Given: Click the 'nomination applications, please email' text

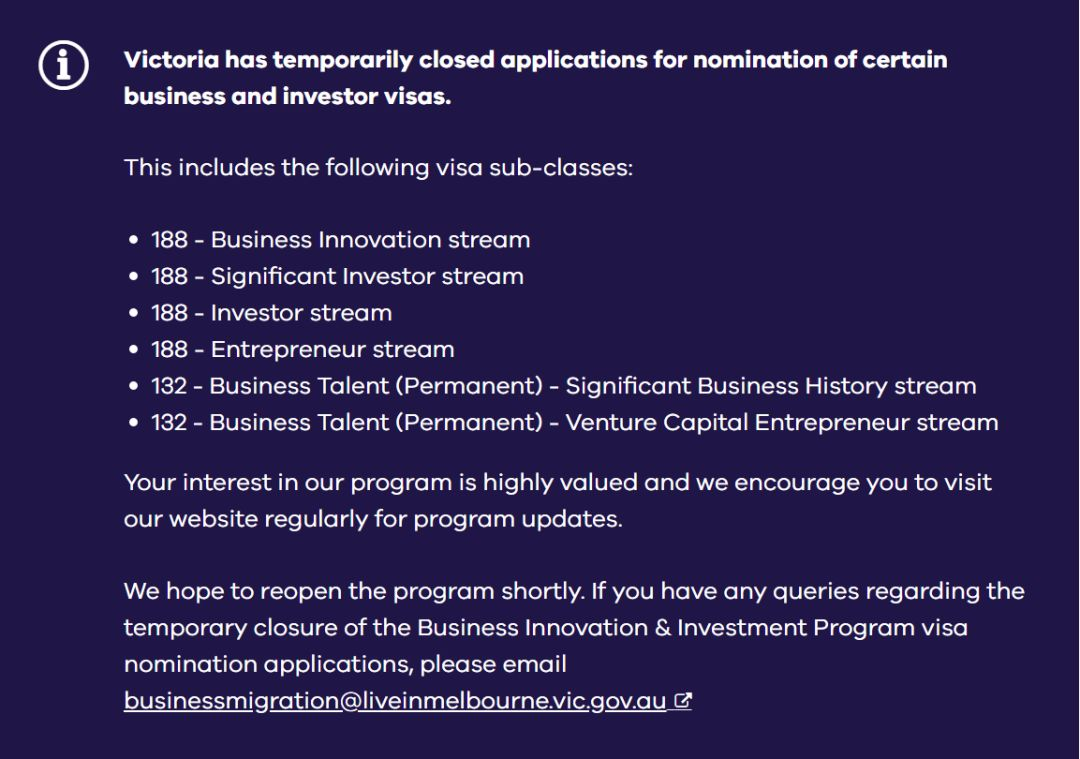Looking at the screenshot, I should click(345, 665).
